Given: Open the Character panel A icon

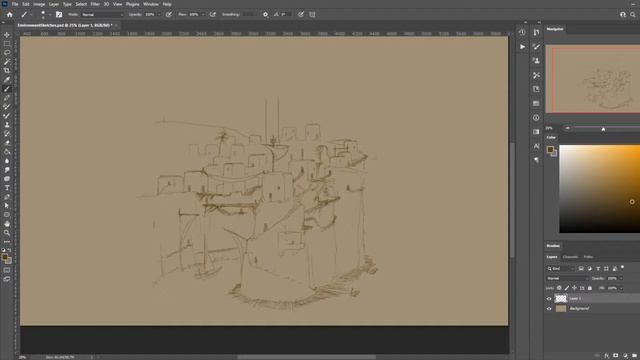Looking at the screenshot, I should 536,146.
